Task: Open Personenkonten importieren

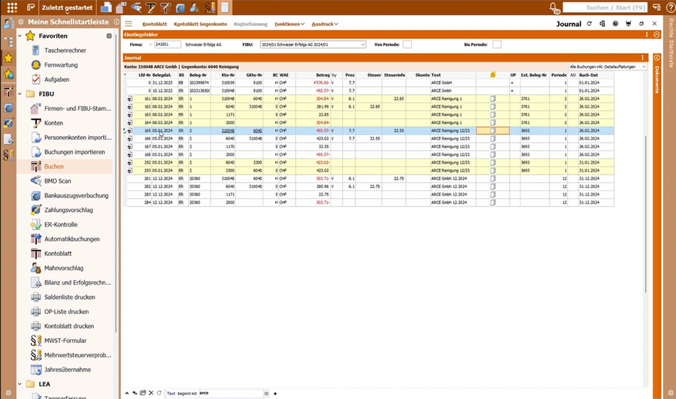Action: point(77,138)
